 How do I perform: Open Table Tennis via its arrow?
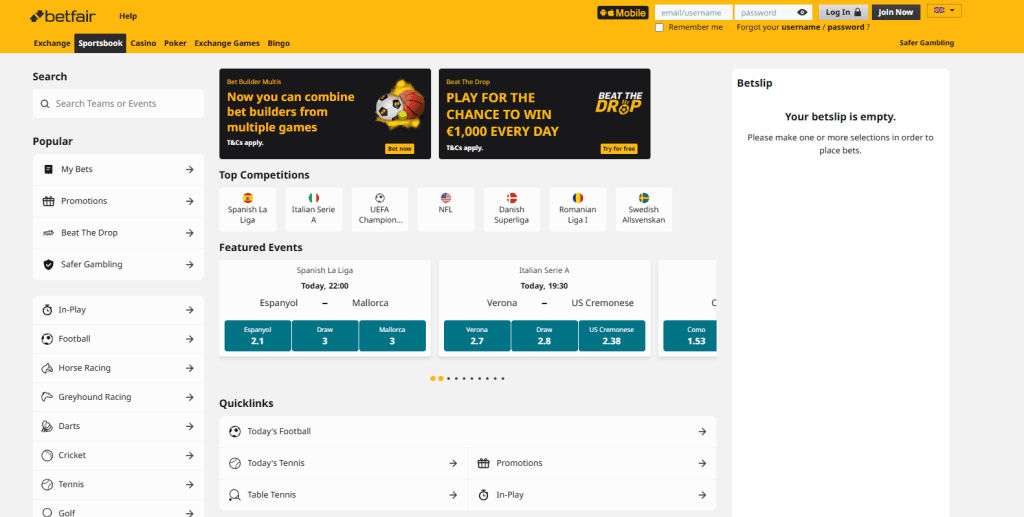click(x=453, y=495)
